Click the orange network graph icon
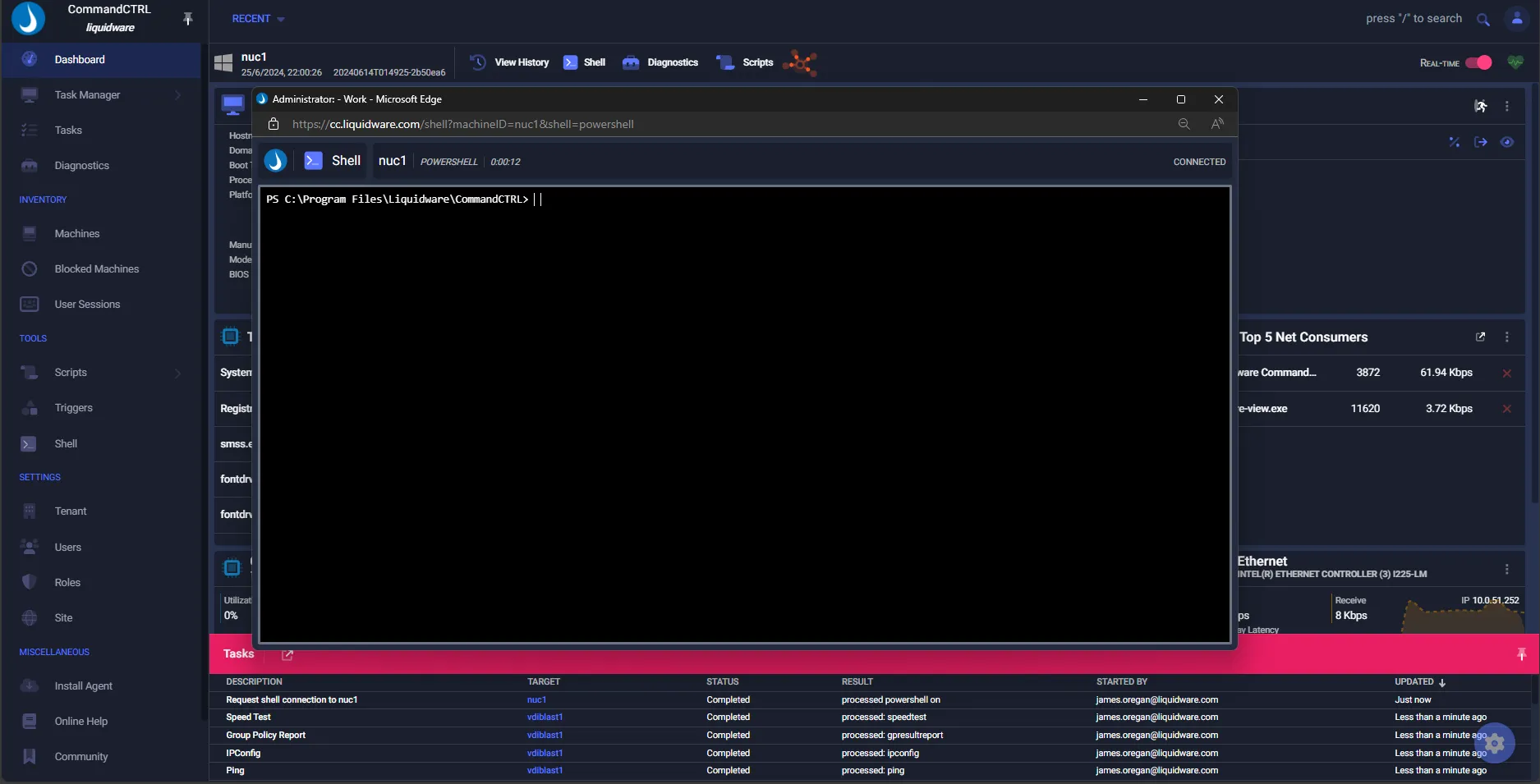The image size is (1540, 784). click(x=800, y=62)
